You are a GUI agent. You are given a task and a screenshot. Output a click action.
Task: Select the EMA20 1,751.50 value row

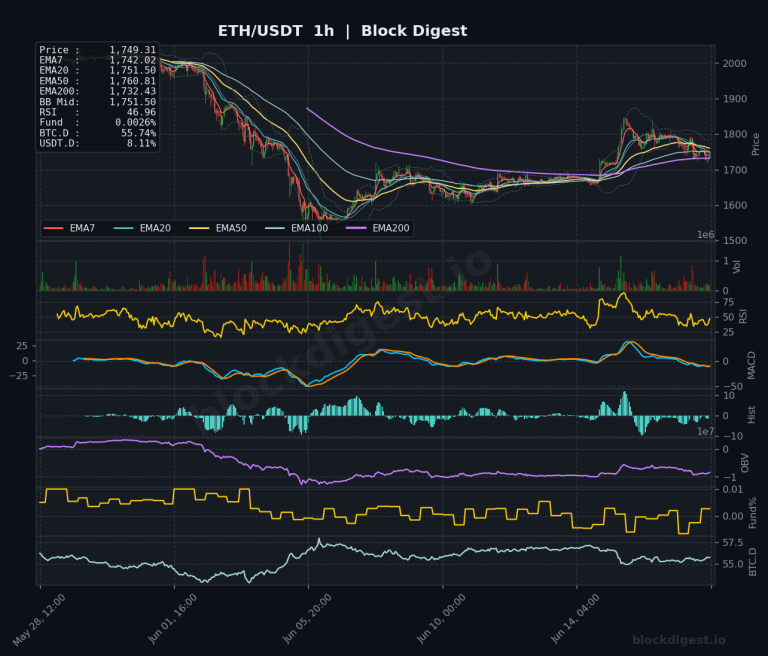click(x=97, y=71)
